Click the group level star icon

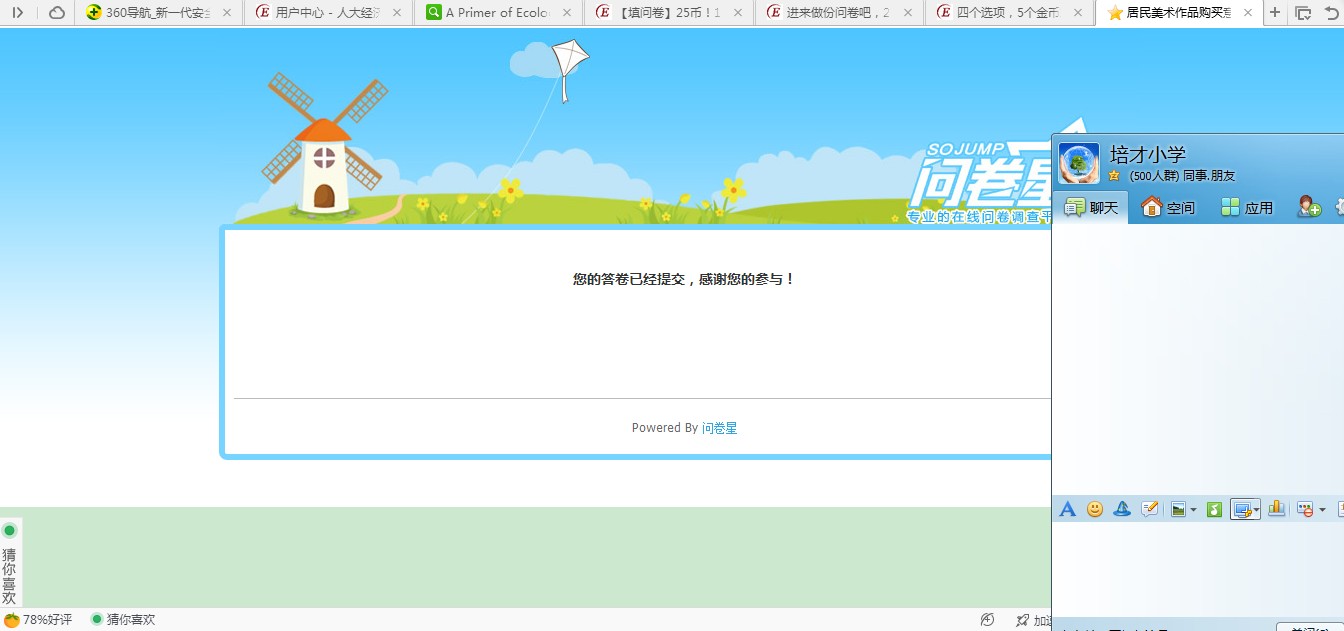[1114, 176]
